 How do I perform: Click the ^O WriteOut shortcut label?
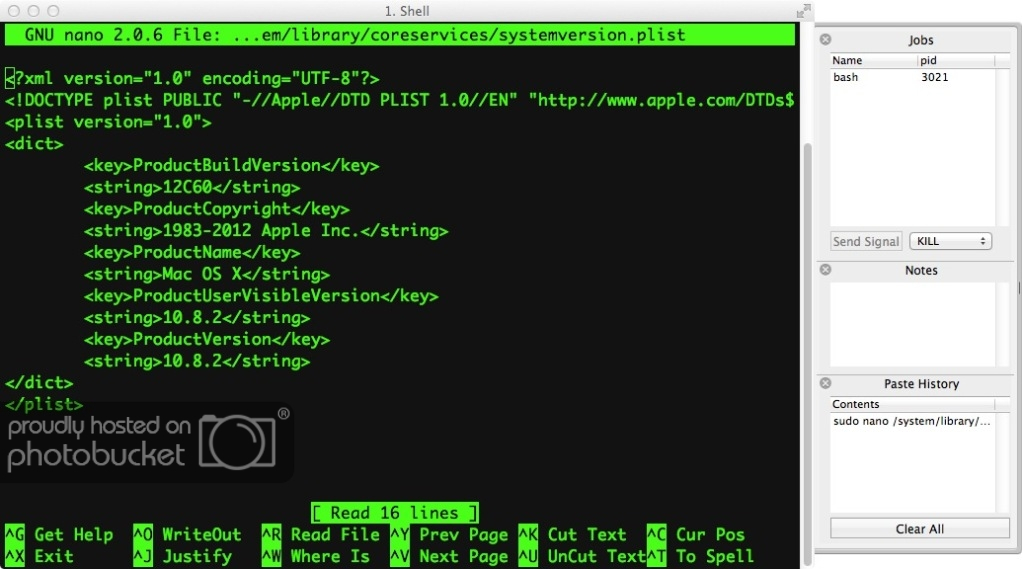pos(188,535)
